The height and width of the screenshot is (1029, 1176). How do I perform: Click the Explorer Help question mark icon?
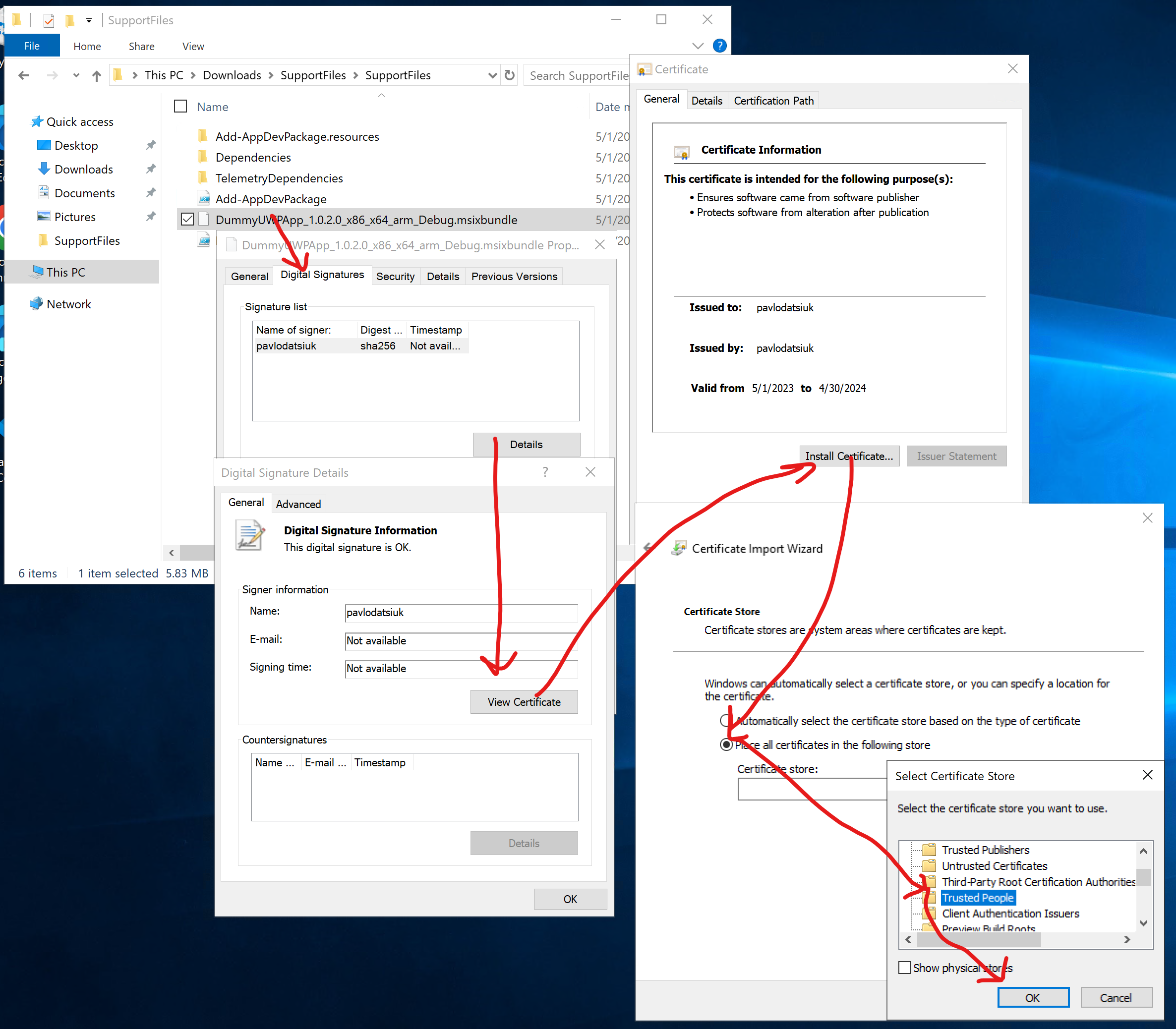tap(719, 46)
